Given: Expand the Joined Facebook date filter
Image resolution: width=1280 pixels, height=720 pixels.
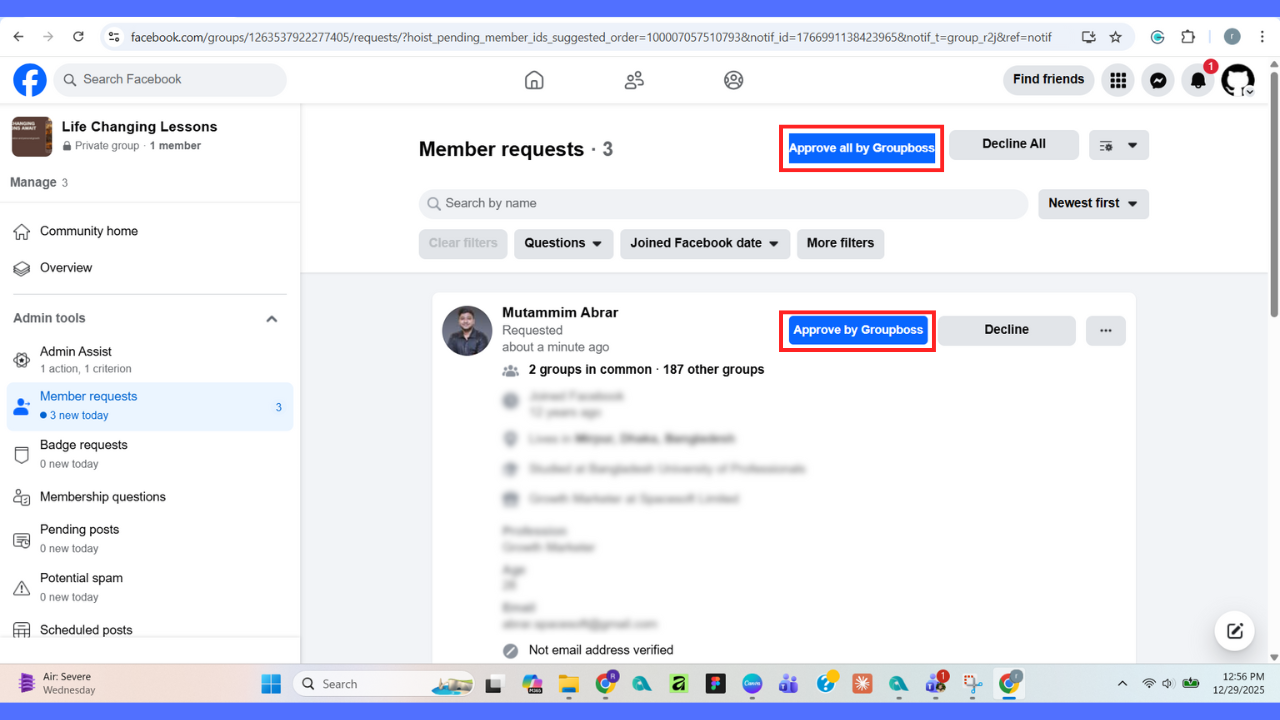Looking at the screenshot, I should click(x=704, y=244).
